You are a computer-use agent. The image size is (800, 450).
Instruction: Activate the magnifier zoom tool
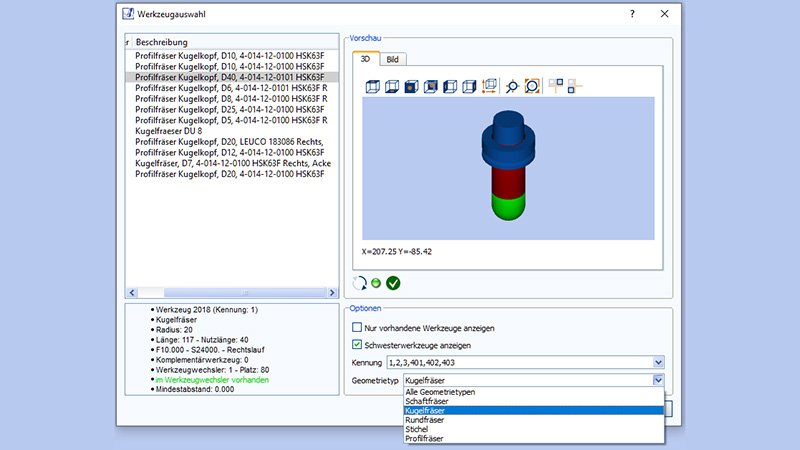point(512,86)
